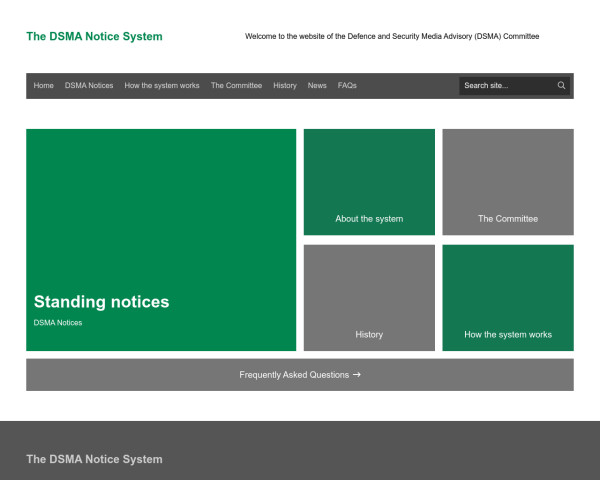The height and width of the screenshot is (480, 600).
Task: Select How the system works nav item
Action: coord(162,86)
